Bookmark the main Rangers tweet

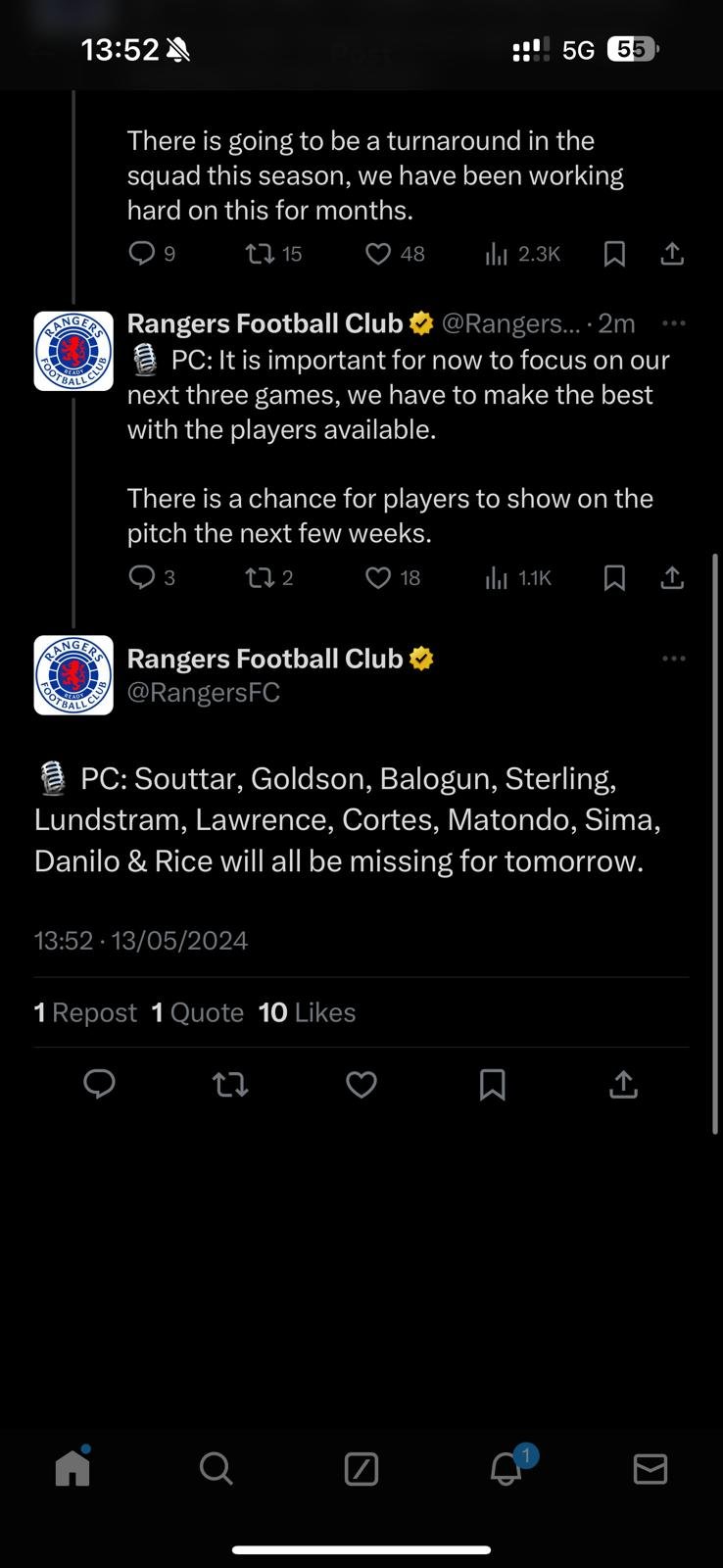coord(492,1084)
